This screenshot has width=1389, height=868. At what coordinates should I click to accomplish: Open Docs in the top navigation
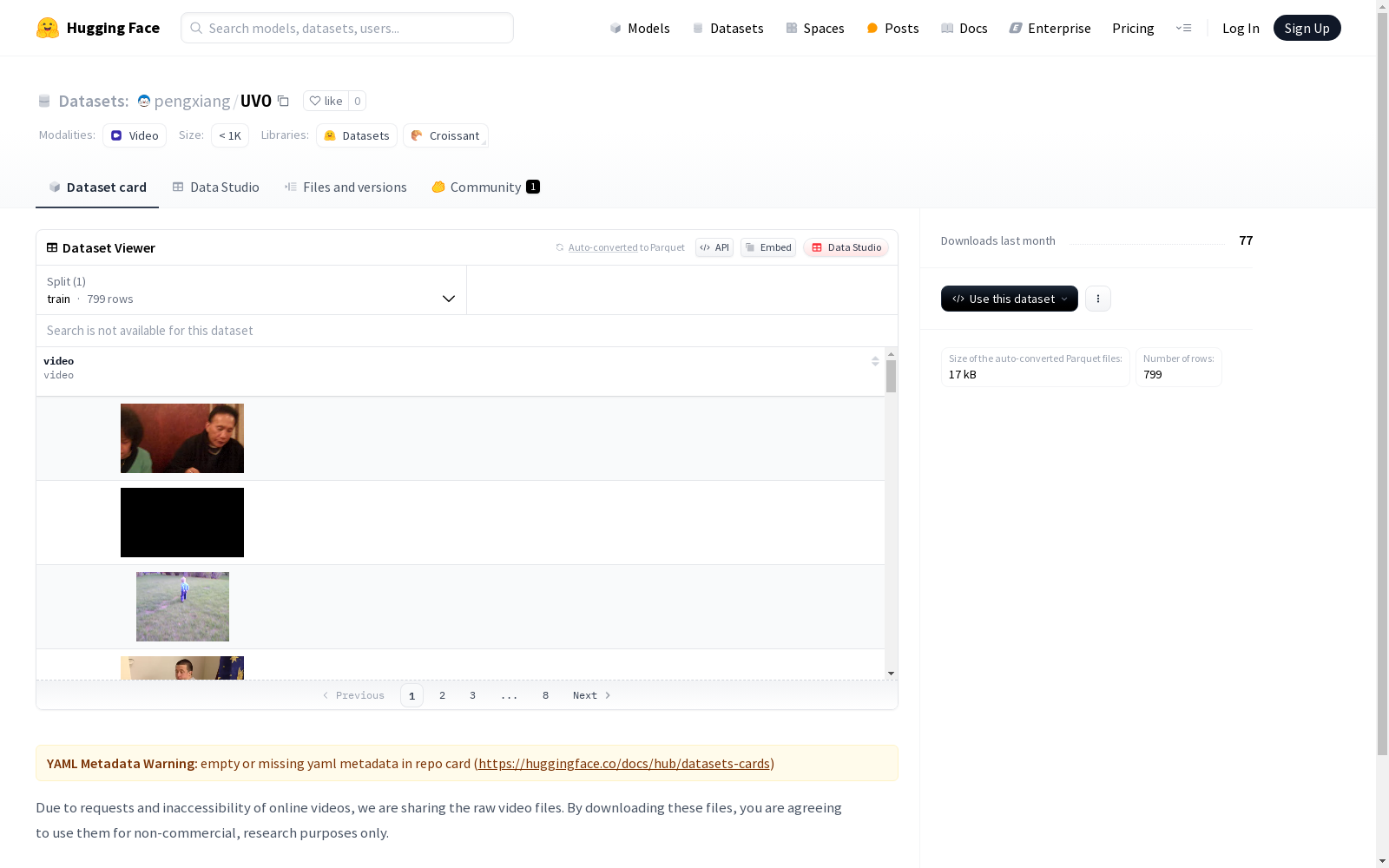pos(964,28)
